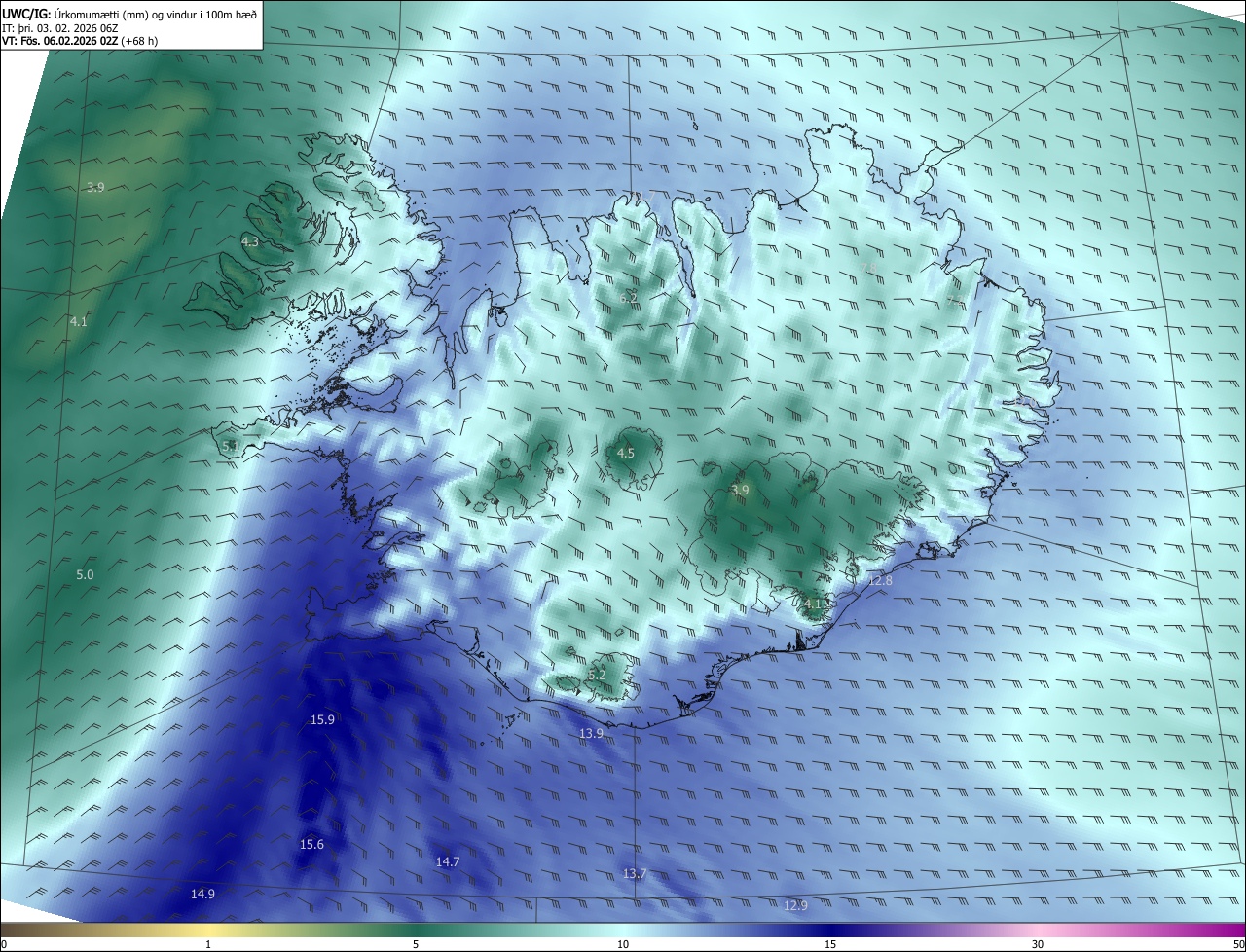This screenshot has width=1246, height=952.
Task: Click the 0 tick on the color scale
Action: point(3,945)
